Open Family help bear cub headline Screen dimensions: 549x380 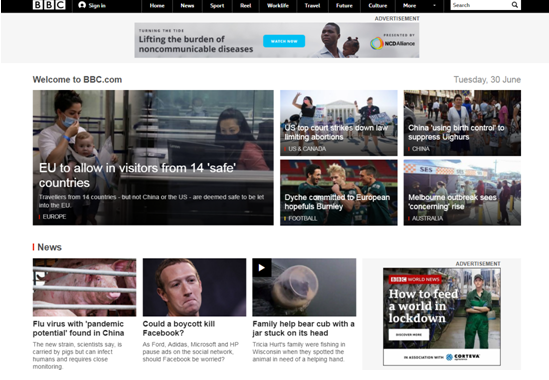coord(303,328)
